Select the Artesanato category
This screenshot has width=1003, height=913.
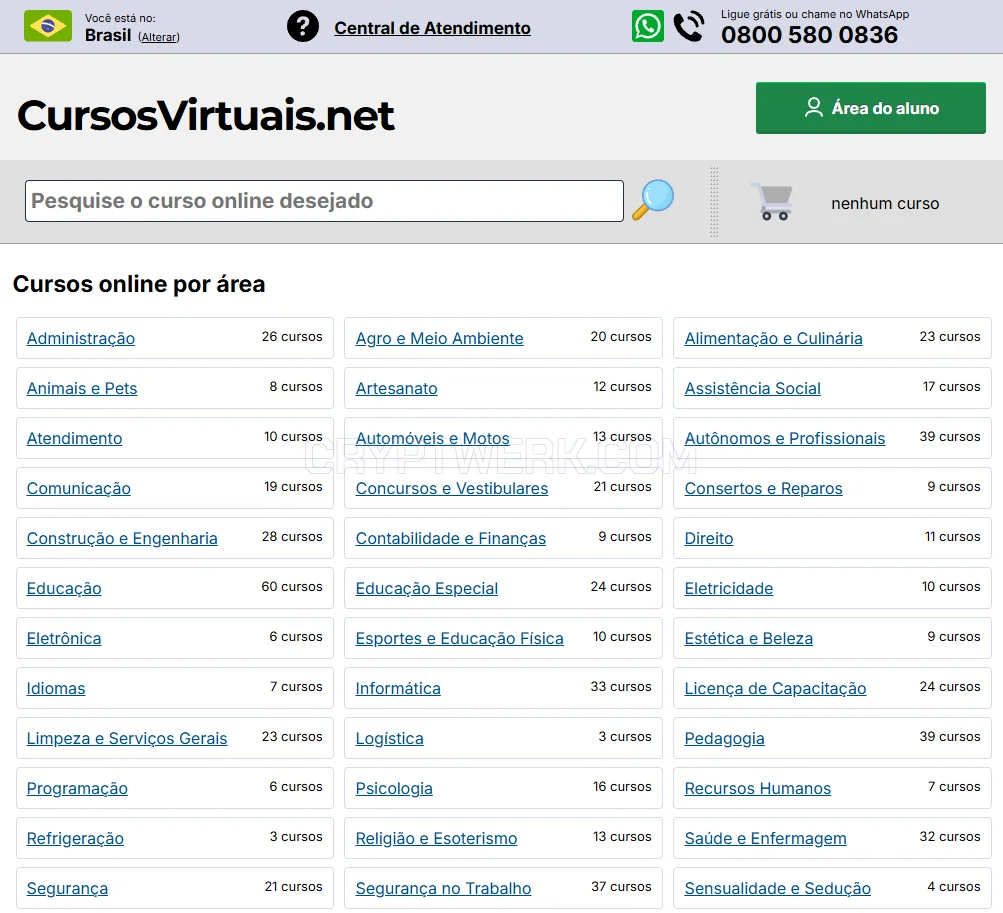pos(397,388)
